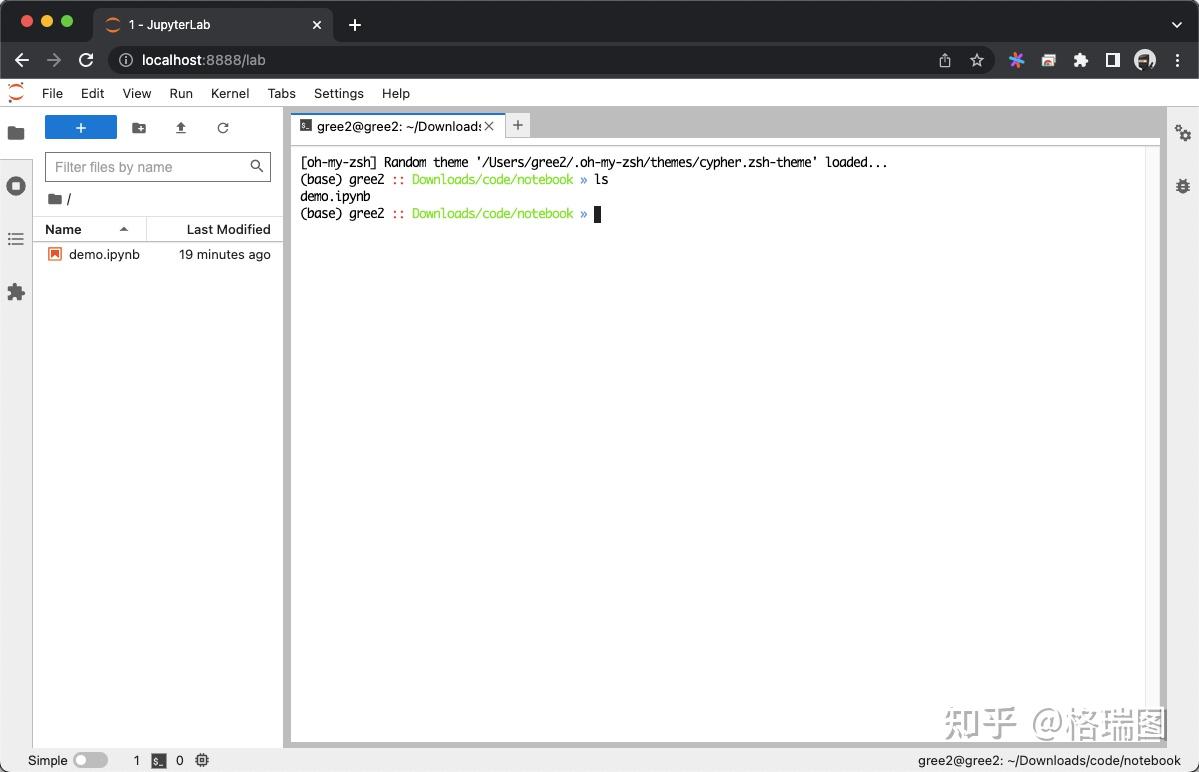Open the Table of Contents panel

[16, 239]
